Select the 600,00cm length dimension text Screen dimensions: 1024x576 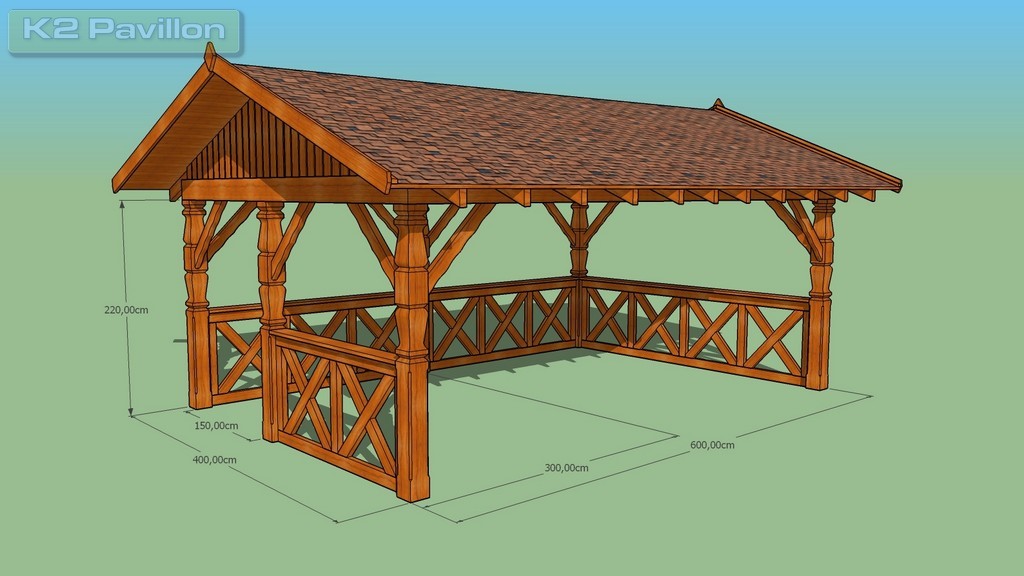coord(712,445)
